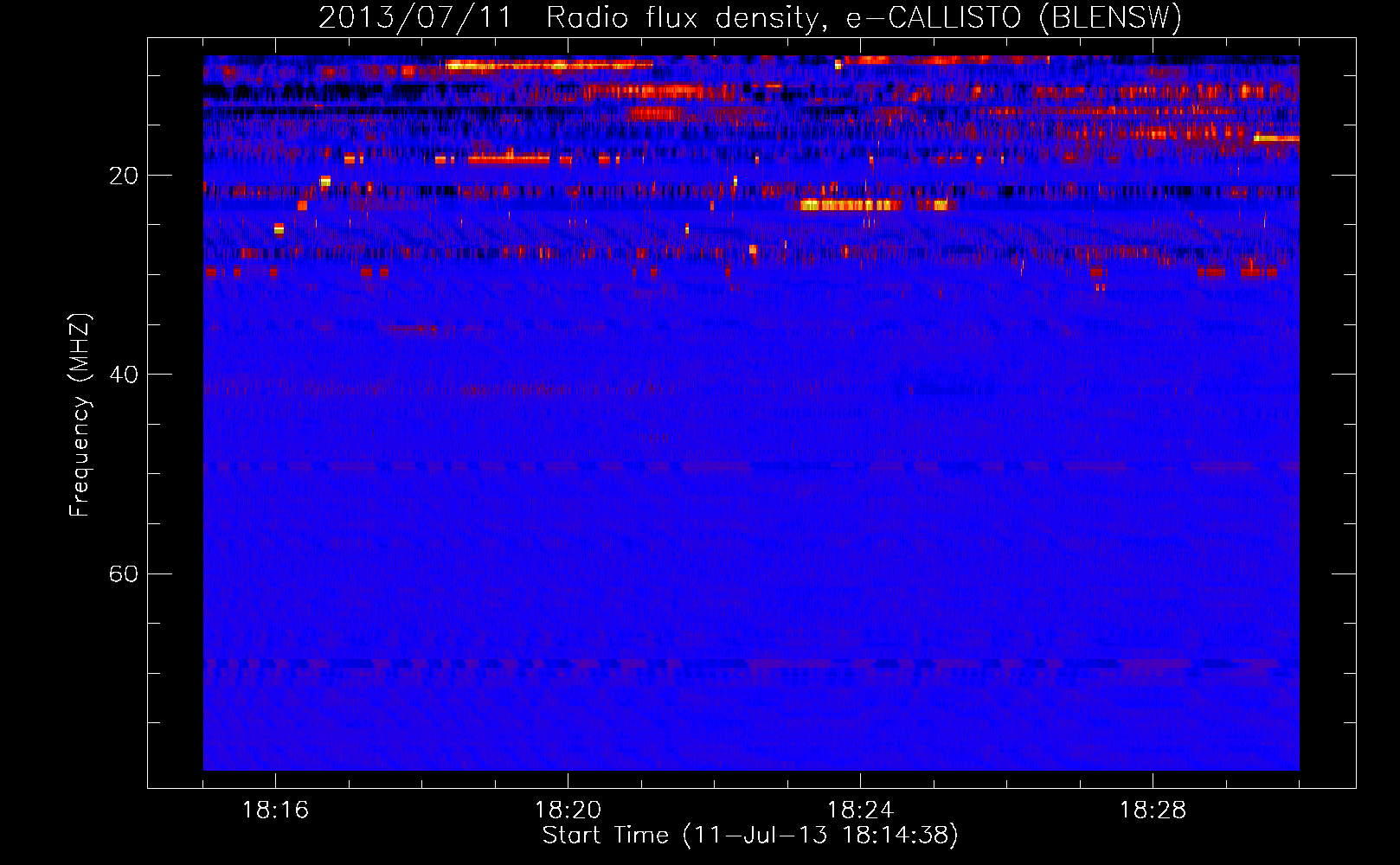Click the 'Start Time (11-Jul-13 18:14:38)' label
Viewport: 1400px width, 865px height.
(750, 836)
